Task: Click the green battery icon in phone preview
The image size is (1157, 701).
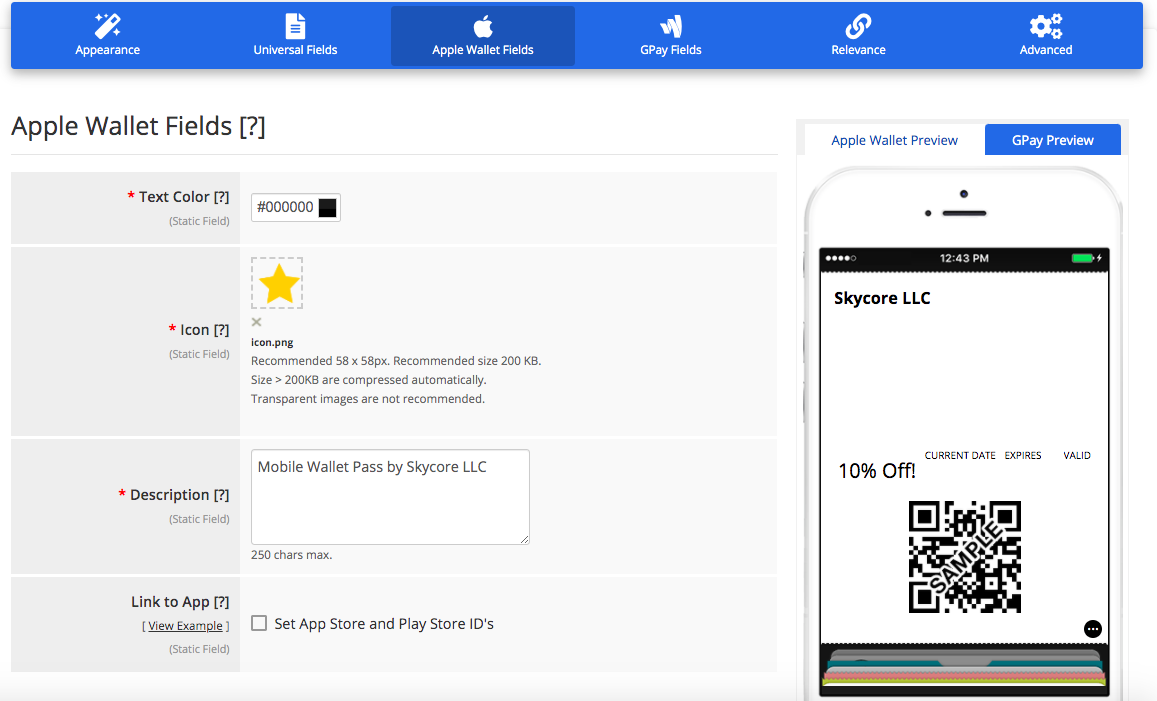Action: pos(1085,258)
